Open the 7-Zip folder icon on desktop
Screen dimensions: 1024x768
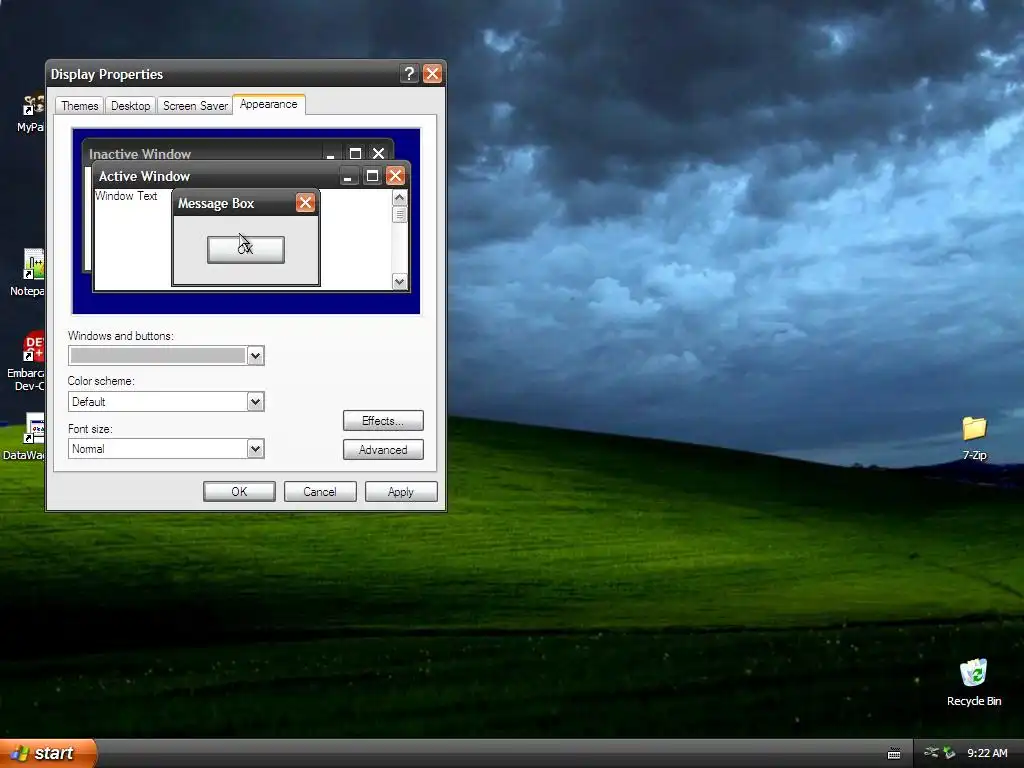974,429
